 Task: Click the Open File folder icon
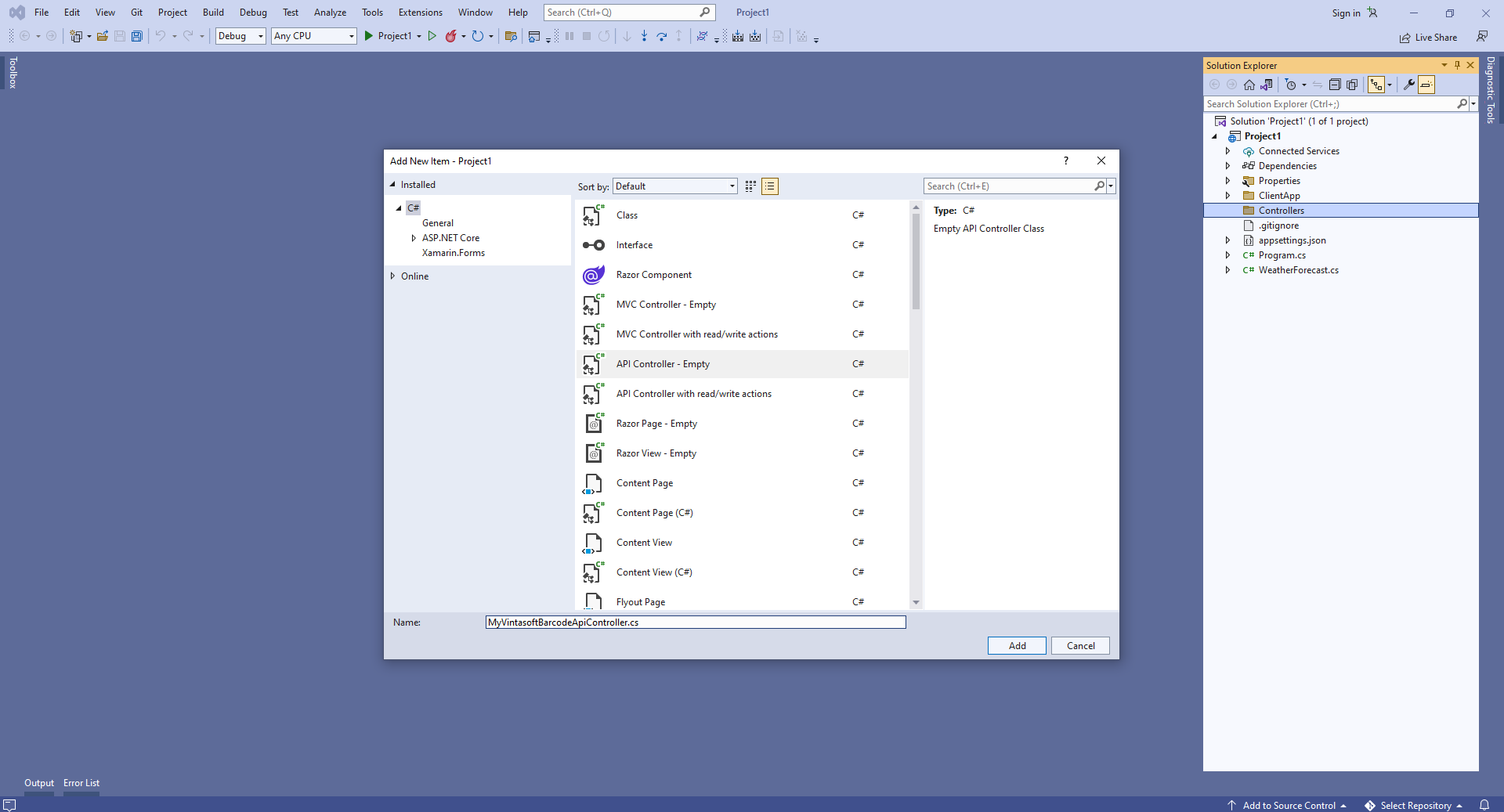103,36
